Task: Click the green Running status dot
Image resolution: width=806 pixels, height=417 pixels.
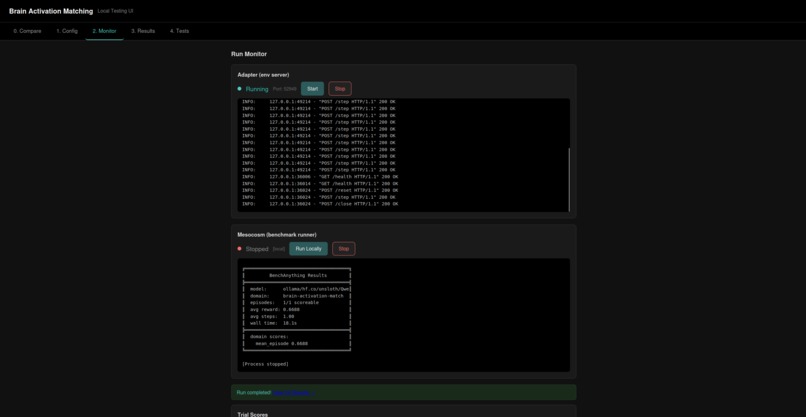Action: 239,88
